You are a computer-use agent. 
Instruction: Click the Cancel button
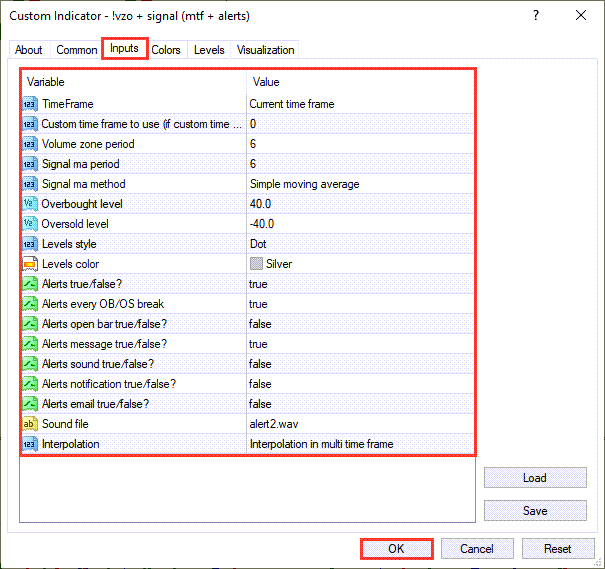pos(477,549)
